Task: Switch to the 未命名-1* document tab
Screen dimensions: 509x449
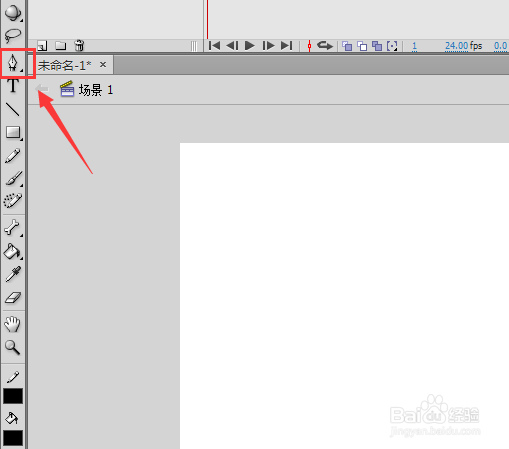Action: click(64, 65)
